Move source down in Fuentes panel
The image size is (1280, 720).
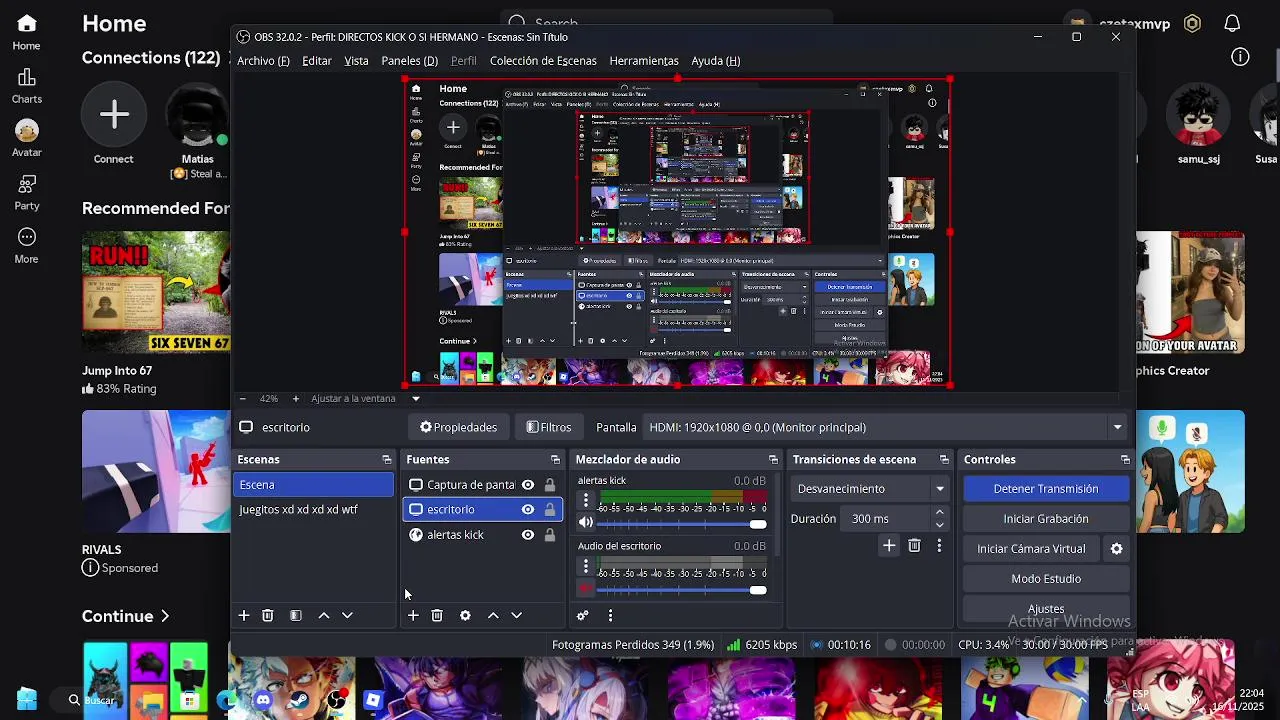[517, 616]
